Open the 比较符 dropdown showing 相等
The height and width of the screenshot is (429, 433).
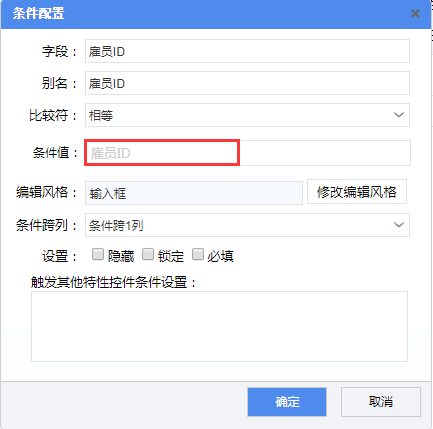(x=247, y=115)
